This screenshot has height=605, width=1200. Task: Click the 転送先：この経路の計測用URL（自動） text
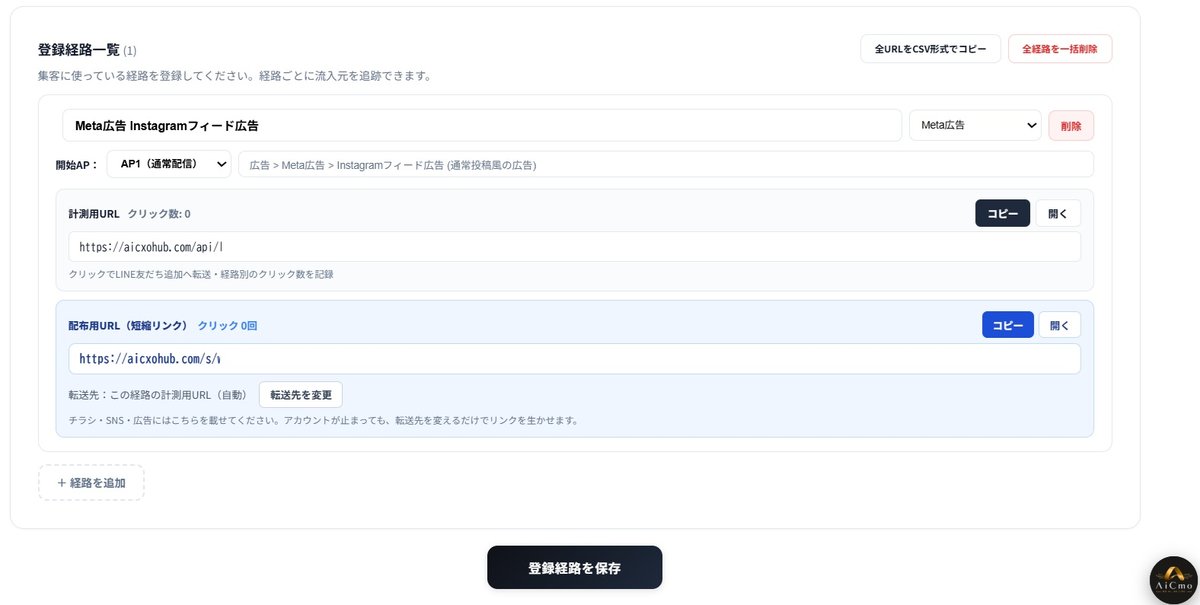(157, 395)
